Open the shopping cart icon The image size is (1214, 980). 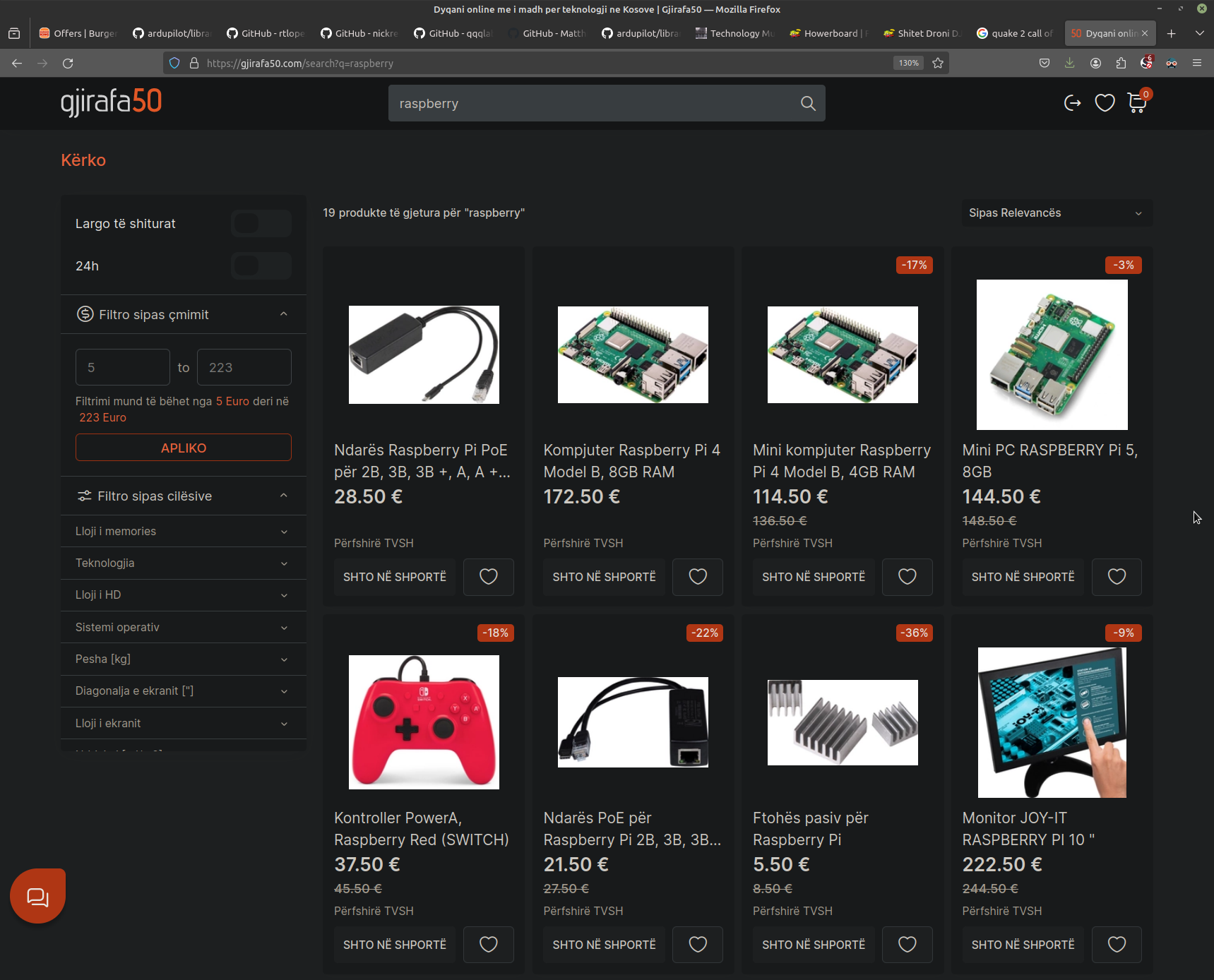pos(1137,103)
